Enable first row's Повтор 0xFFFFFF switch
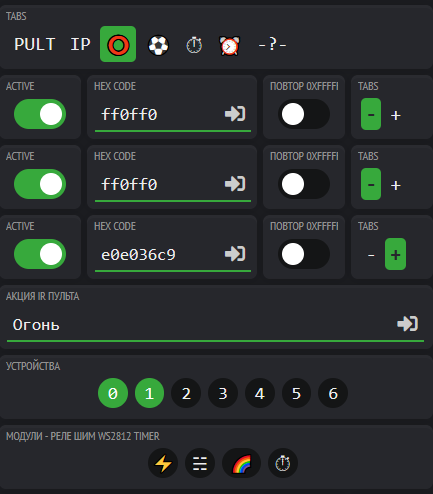 pos(304,114)
